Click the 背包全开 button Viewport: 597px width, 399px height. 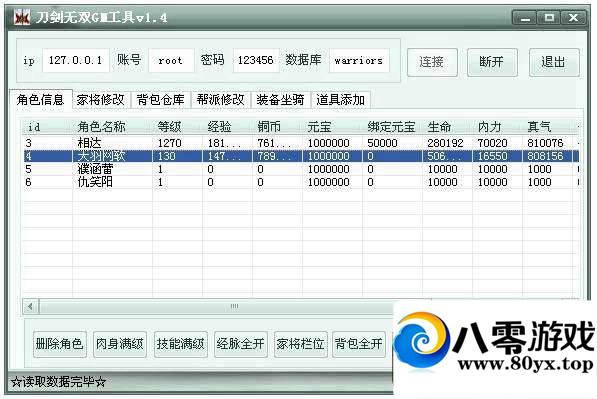pyautogui.click(x=359, y=344)
